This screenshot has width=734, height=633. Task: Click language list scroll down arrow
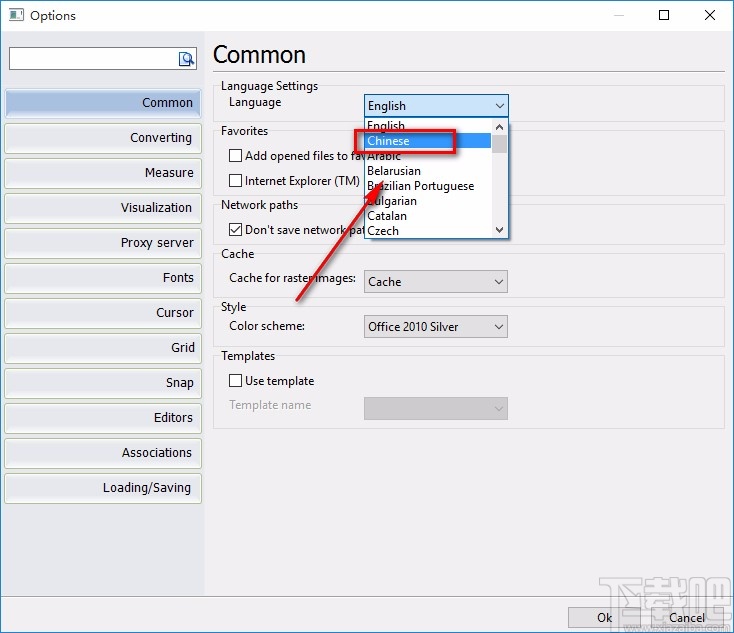click(499, 230)
